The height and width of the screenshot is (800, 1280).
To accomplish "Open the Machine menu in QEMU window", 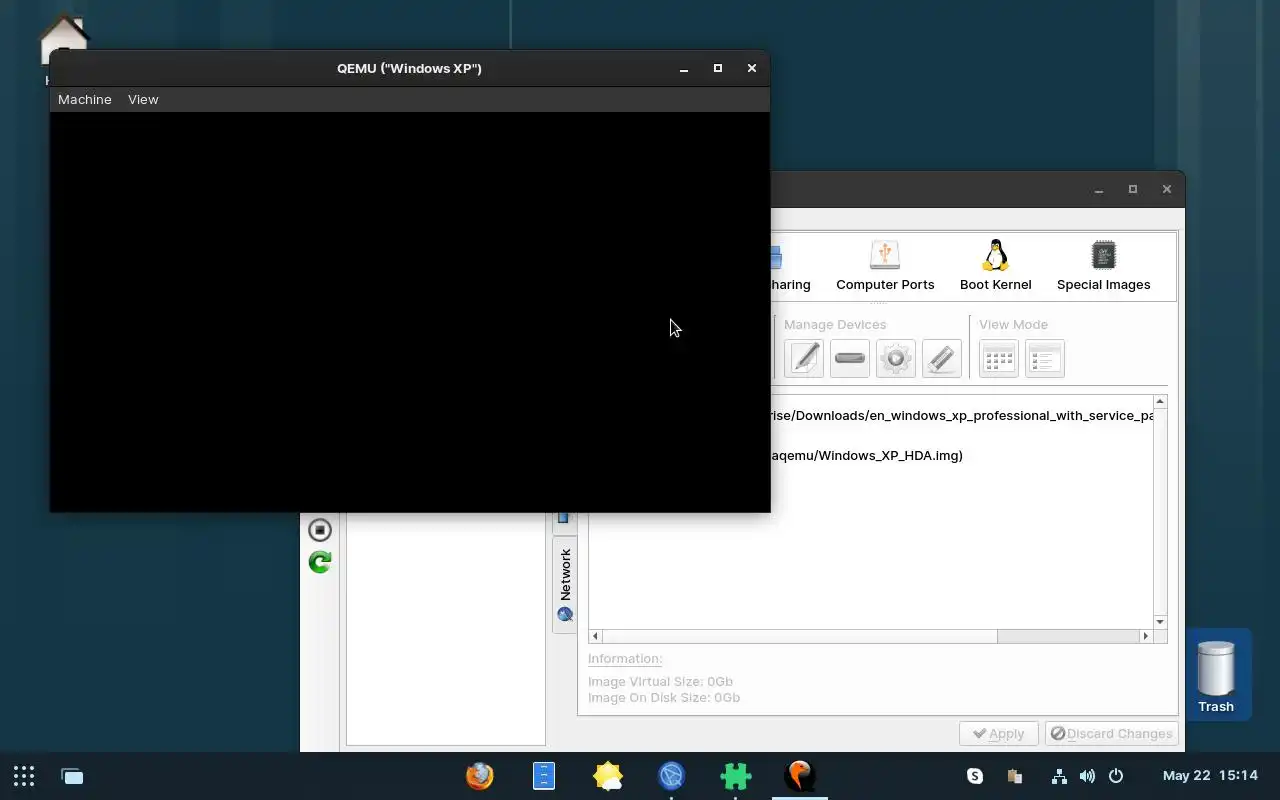I will [x=85, y=99].
